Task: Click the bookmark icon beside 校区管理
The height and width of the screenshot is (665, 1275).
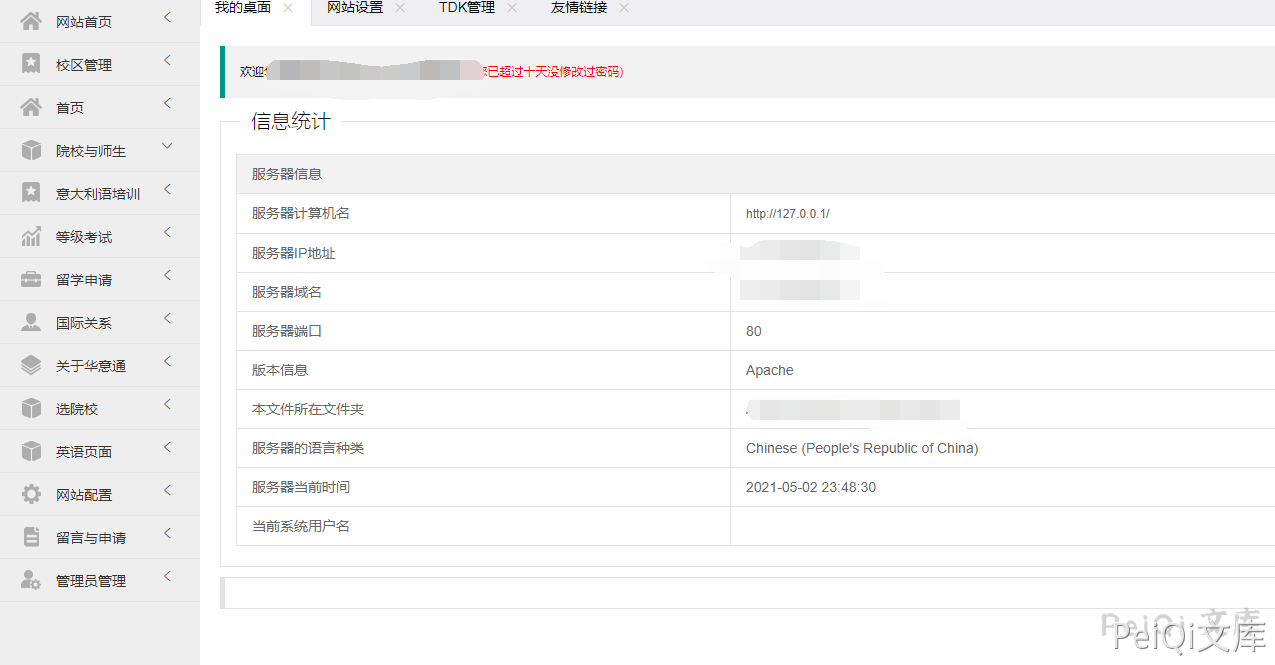Action: [31, 64]
